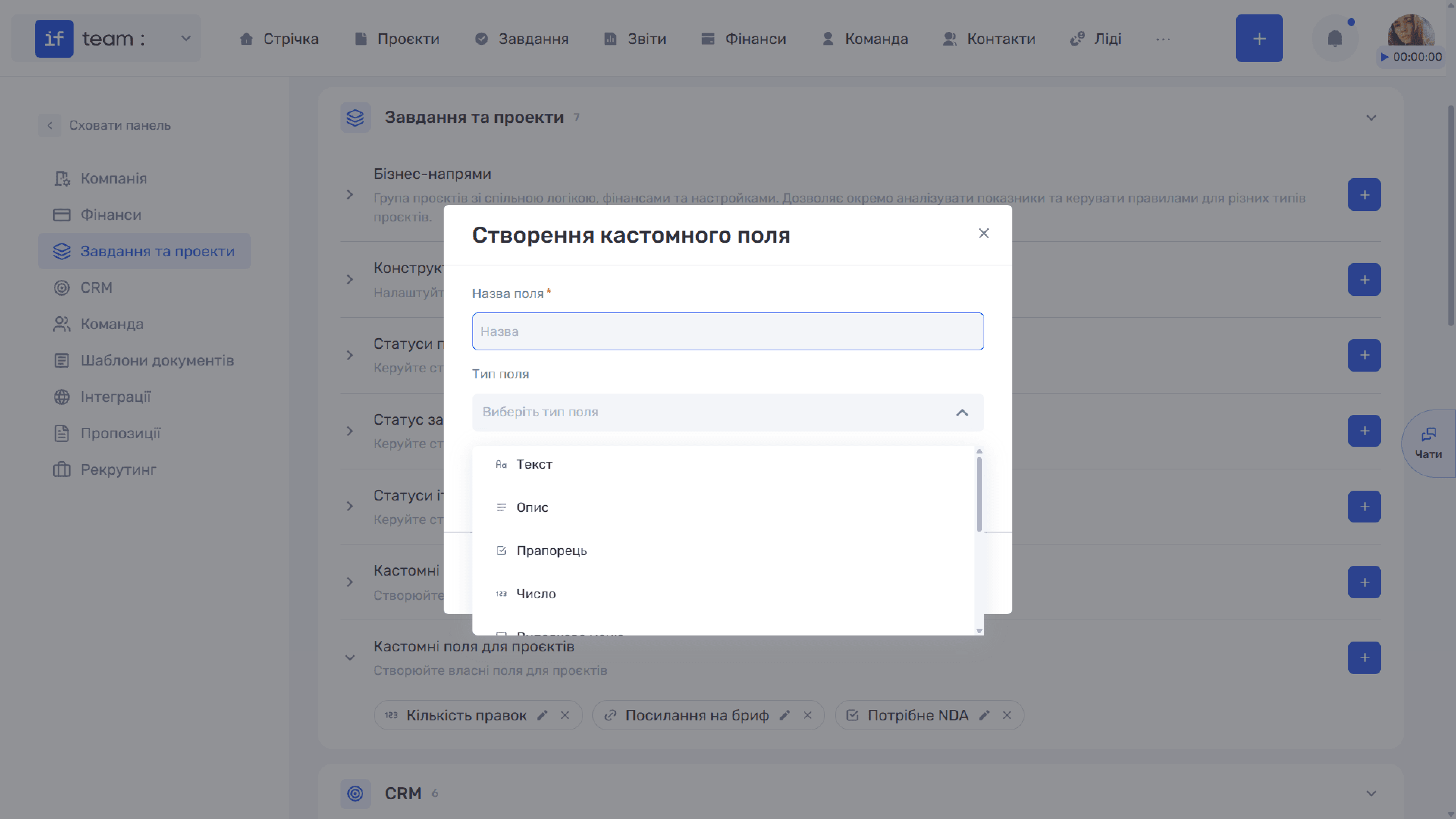This screenshot has height=819, width=1456.
Task: Add a new Бізнес-напрями item with plus
Action: click(x=1365, y=195)
